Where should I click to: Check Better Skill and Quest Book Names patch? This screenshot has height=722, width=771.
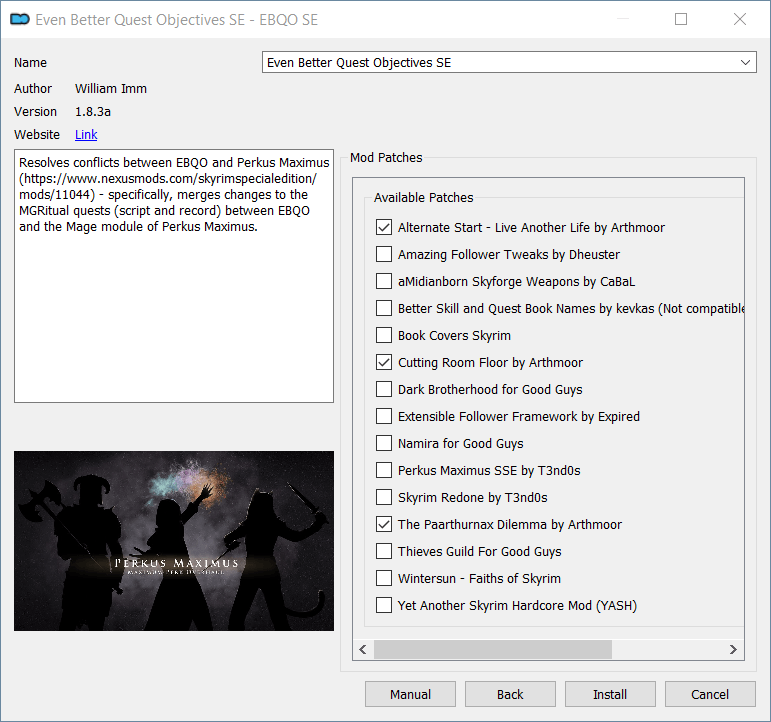[x=384, y=308]
